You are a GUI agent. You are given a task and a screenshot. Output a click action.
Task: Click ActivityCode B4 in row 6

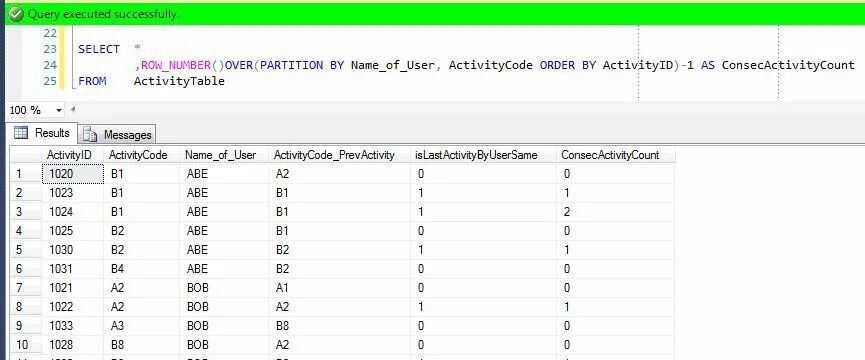pos(142,268)
